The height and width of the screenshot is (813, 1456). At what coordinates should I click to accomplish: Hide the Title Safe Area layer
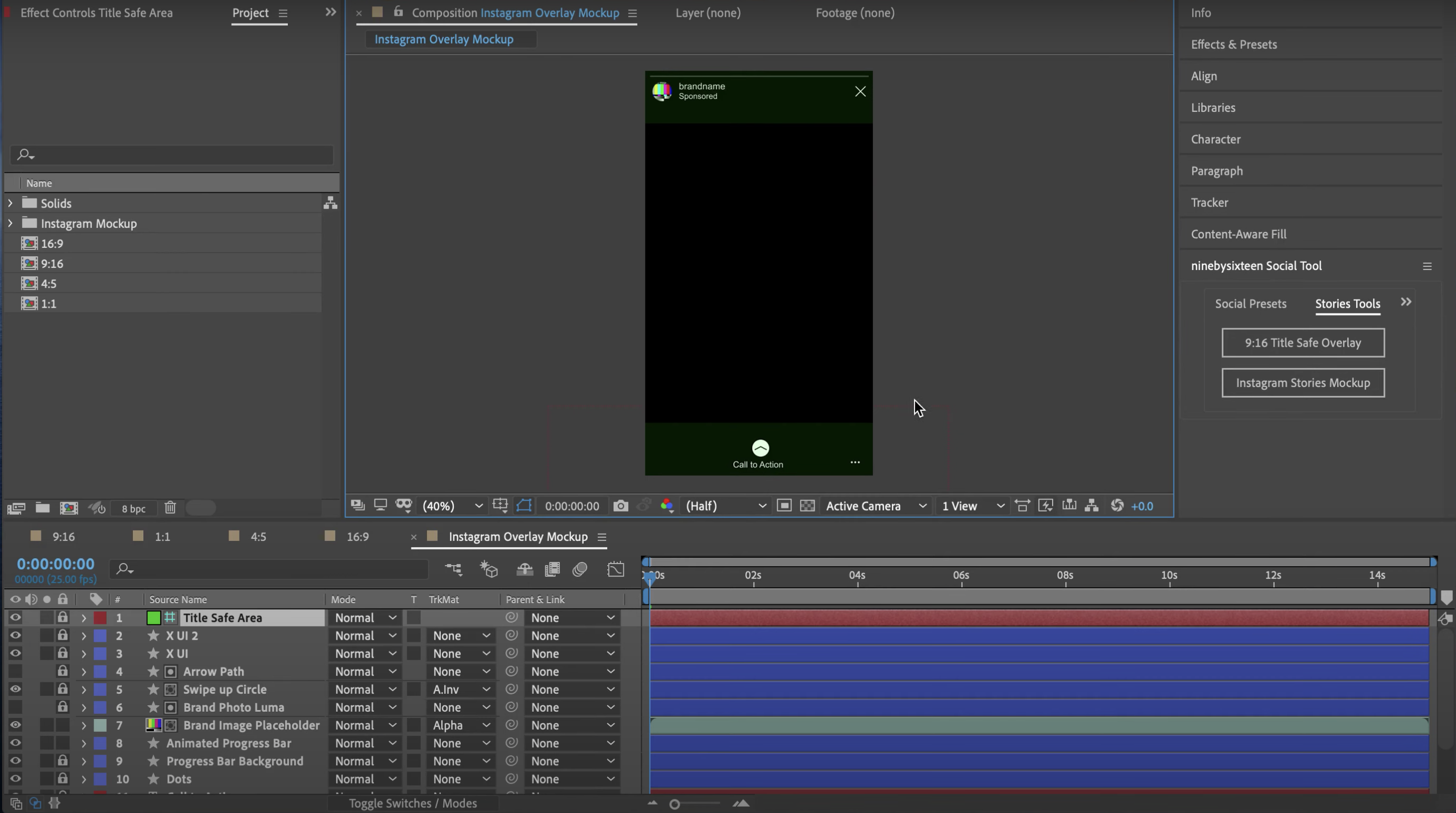pyautogui.click(x=15, y=618)
